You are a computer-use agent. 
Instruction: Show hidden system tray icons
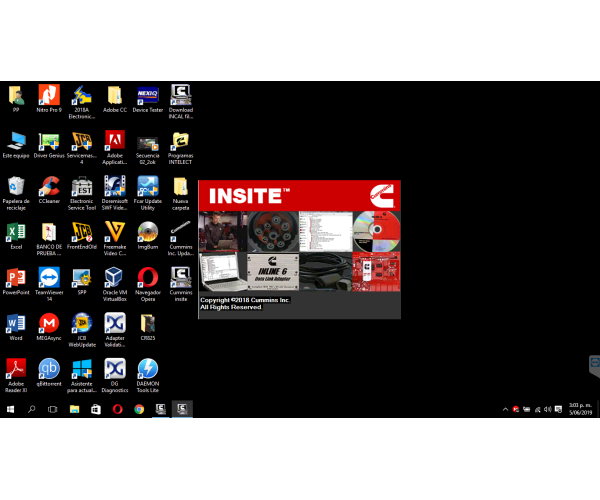point(505,409)
